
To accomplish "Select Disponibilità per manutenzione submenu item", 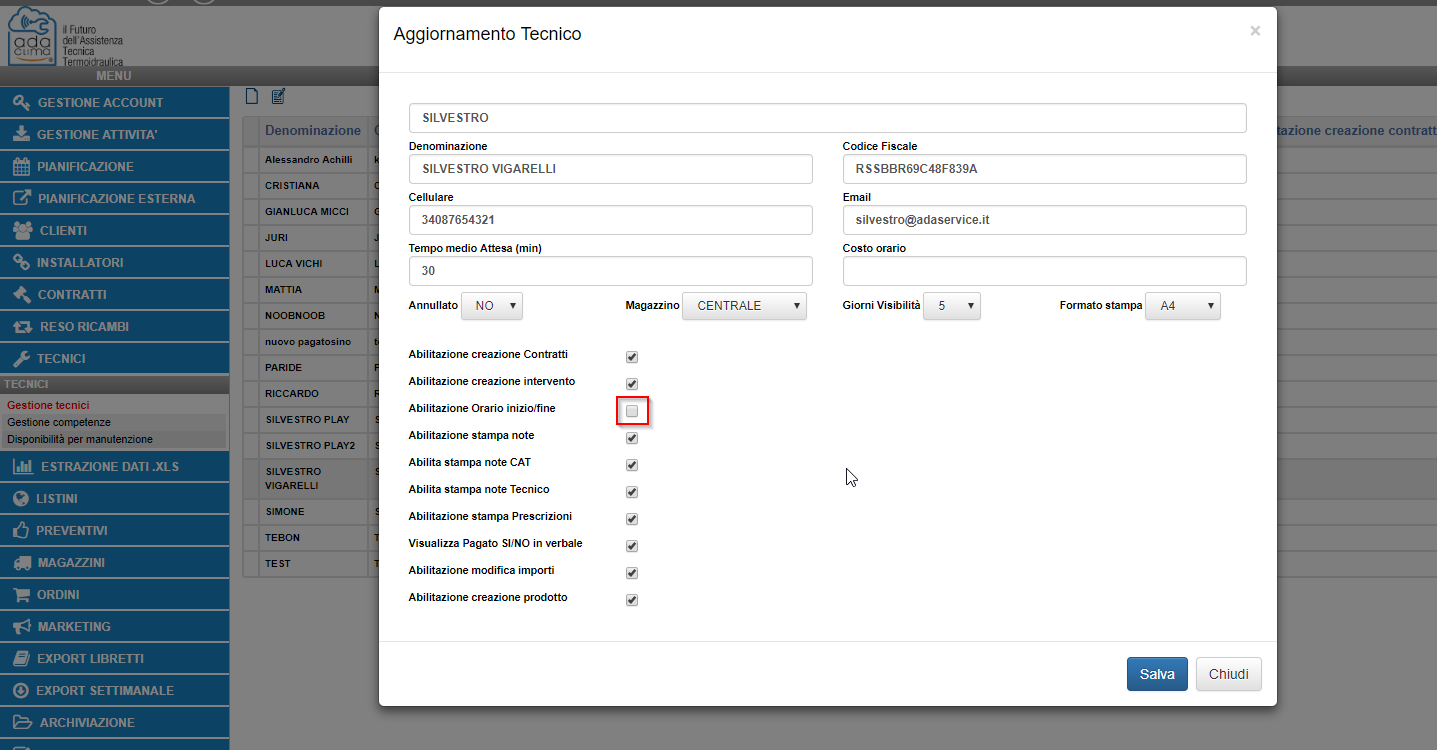I will [80, 439].
